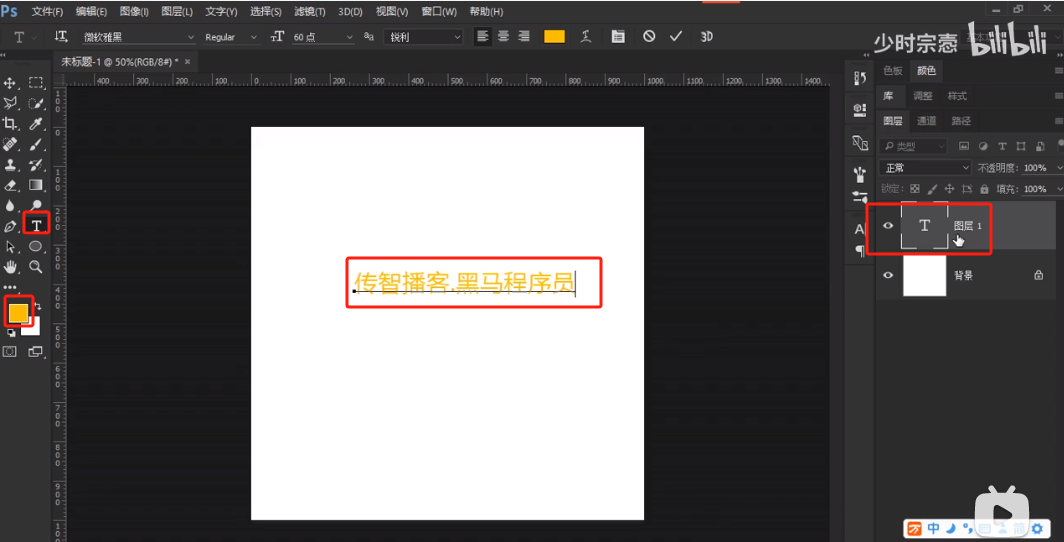Select the Horizontal Type tool

37,225
